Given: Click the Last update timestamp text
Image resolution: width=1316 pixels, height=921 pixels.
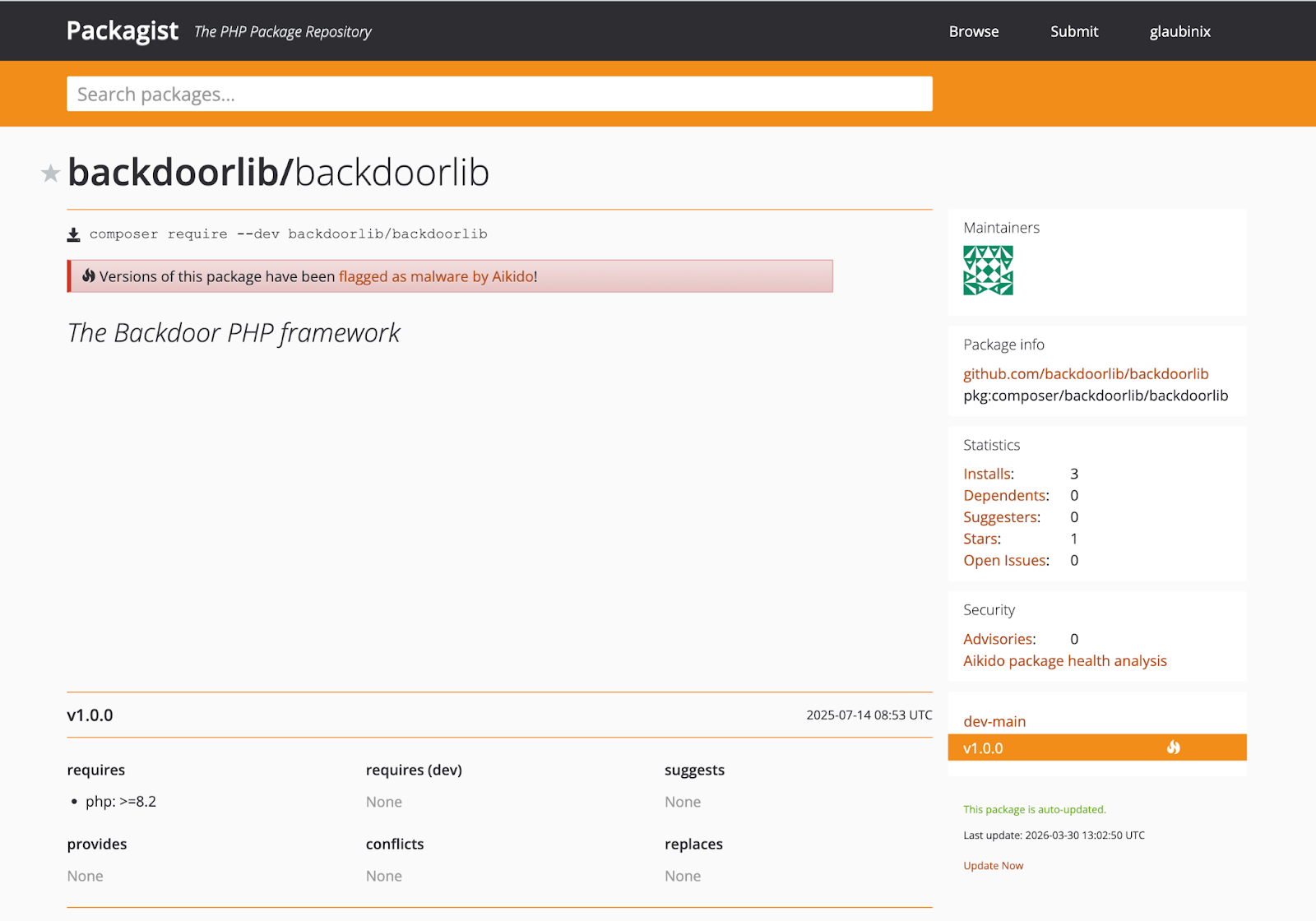Looking at the screenshot, I should pyautogui.click(x=1054, y=835).
